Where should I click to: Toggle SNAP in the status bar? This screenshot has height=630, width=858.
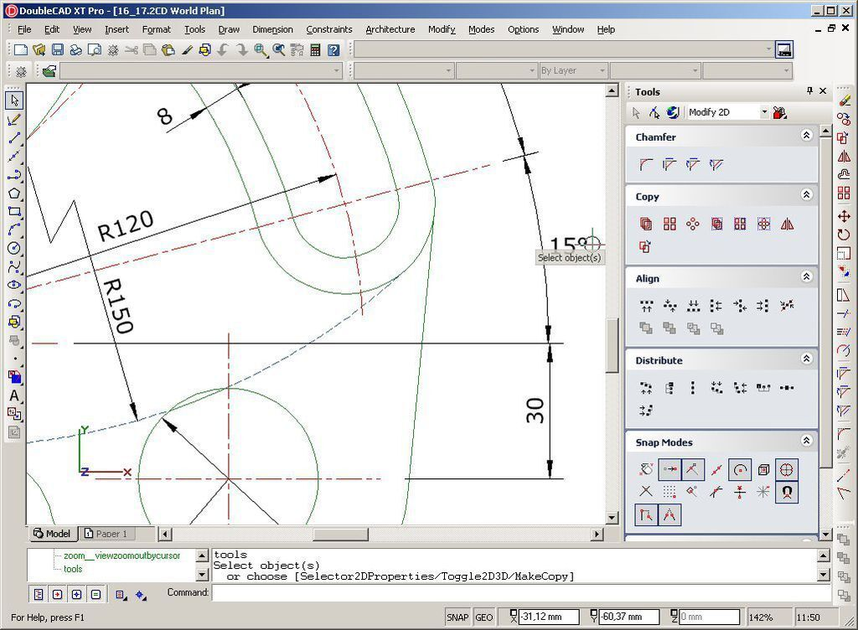[456, 617]
